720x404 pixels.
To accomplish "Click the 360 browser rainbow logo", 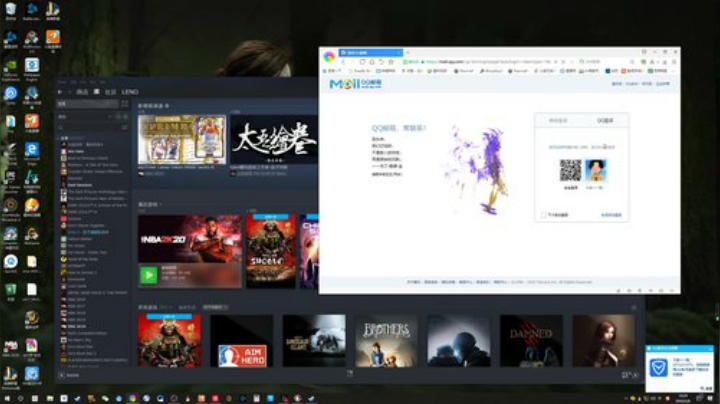I will 329,57.
